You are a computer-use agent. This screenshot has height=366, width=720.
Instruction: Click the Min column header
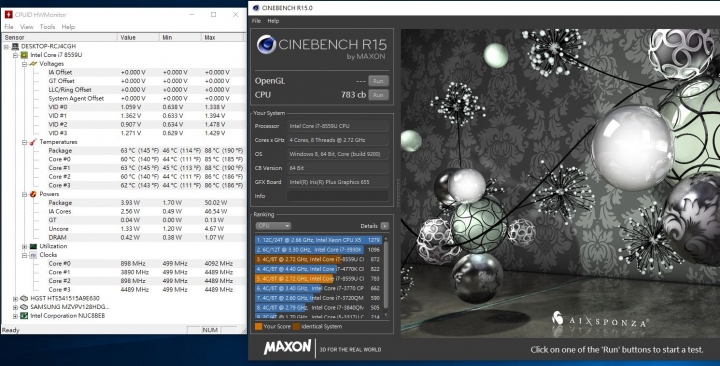point(180,38)
